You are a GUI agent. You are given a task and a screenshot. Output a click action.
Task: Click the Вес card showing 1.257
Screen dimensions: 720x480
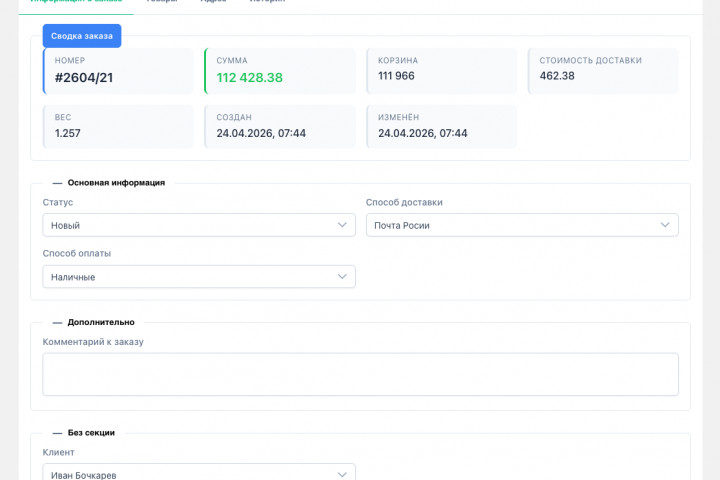point(119,126)
